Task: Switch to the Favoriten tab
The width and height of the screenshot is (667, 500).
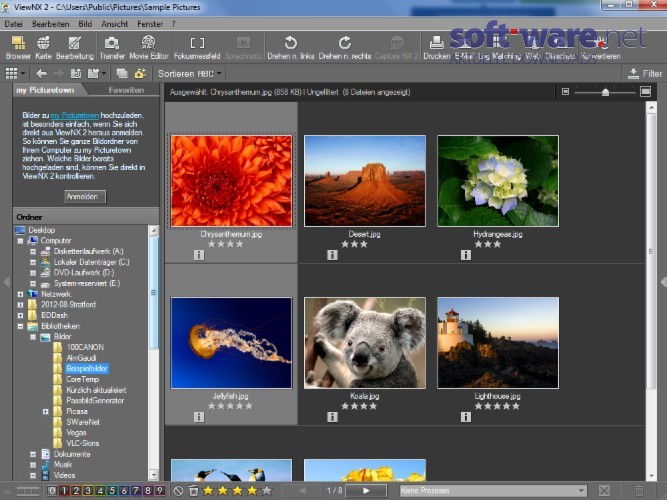Action: coord(126,90)
